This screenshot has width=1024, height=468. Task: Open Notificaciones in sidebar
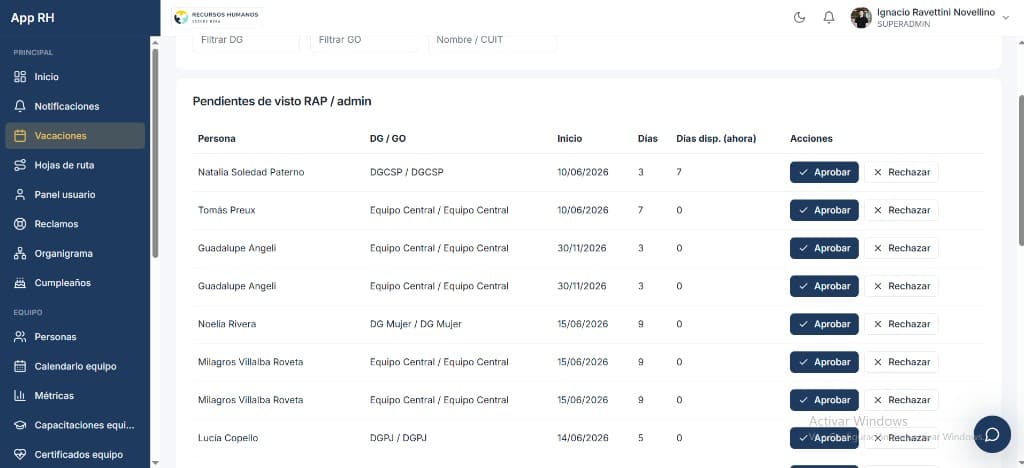[x=75, y=106]
